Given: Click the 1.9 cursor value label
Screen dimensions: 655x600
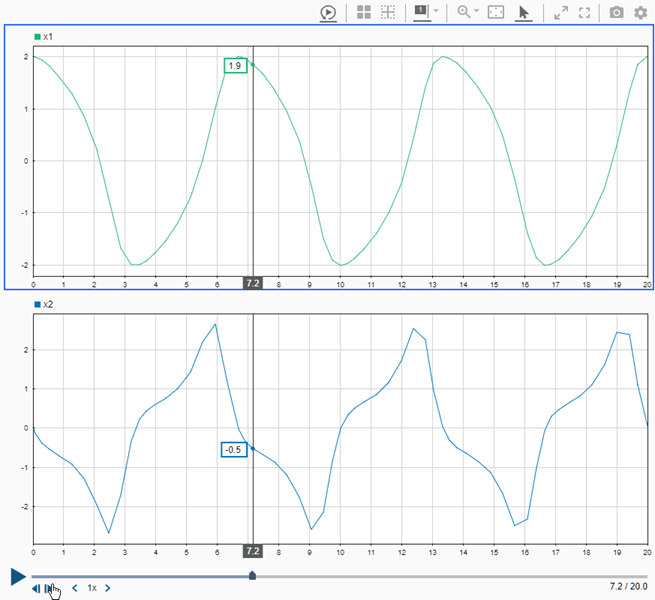Looking at the screenshot, I should (x=236, y=66).
